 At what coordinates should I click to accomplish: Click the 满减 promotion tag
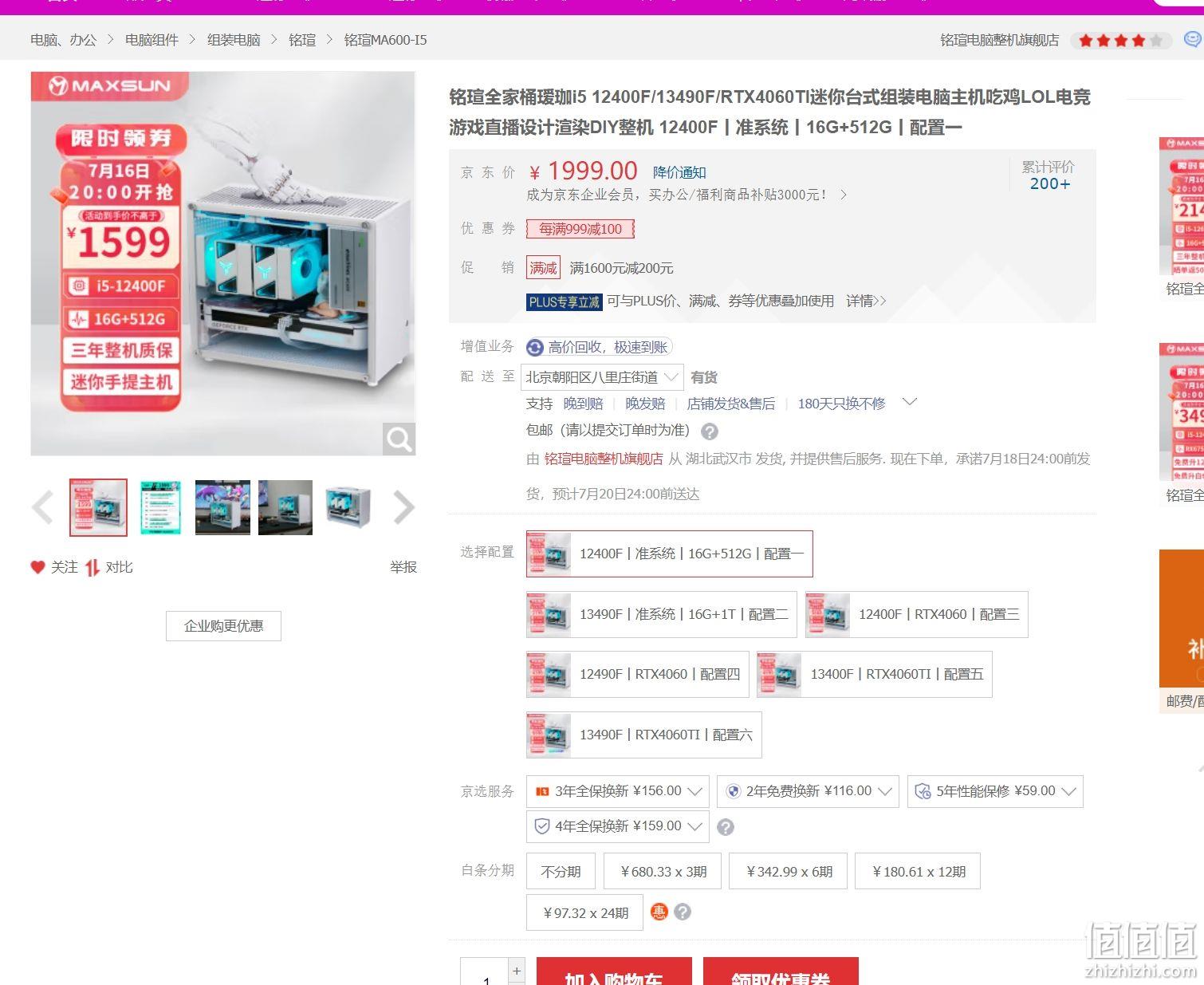[543, 268]
